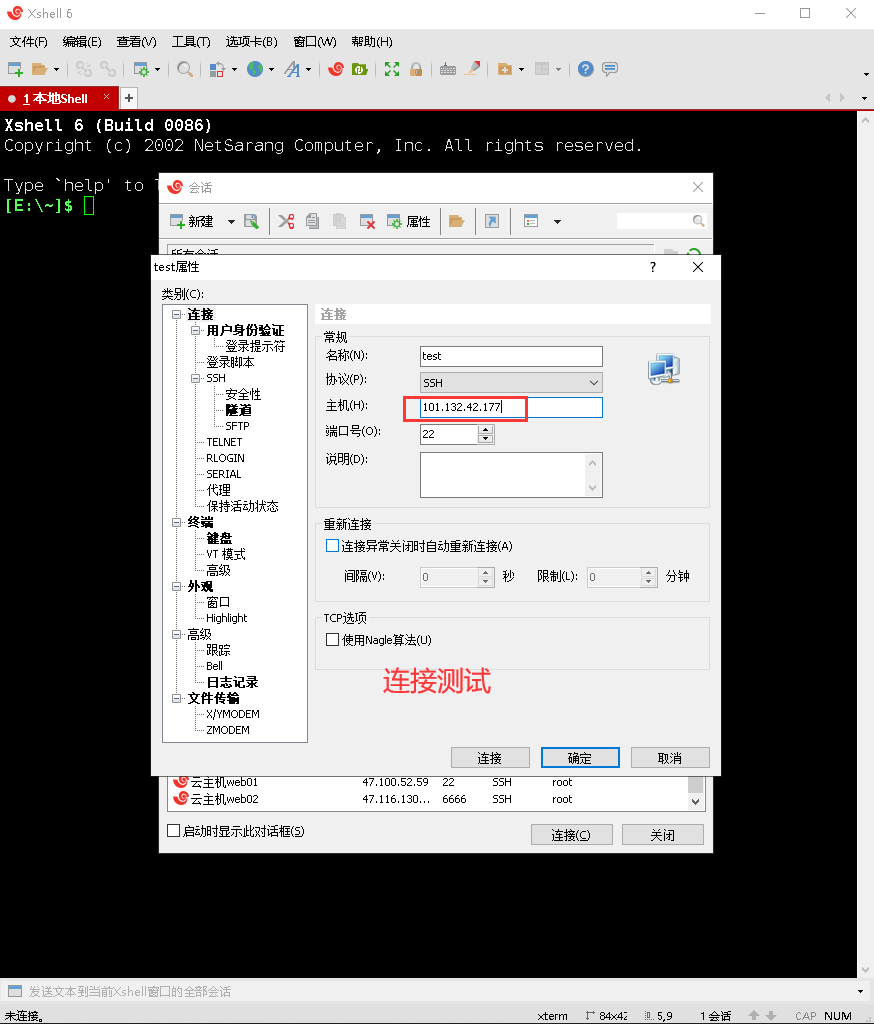Collapse the 外观 tree node
Image resolution: width=874 pixels, height=1024 pixels.
pyautogui.click(x=176, y=586)
